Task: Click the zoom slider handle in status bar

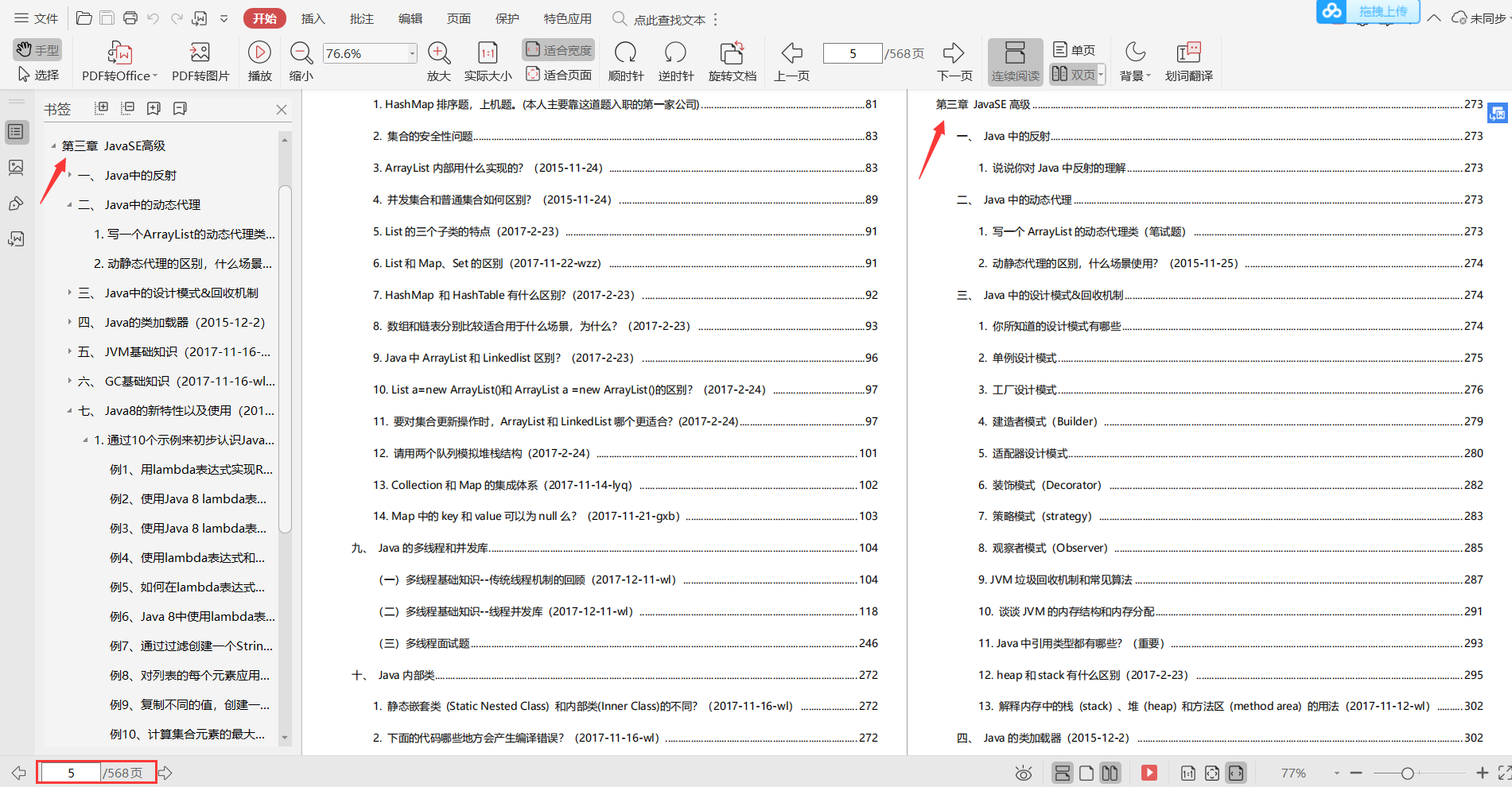Action: (1407, 773)
